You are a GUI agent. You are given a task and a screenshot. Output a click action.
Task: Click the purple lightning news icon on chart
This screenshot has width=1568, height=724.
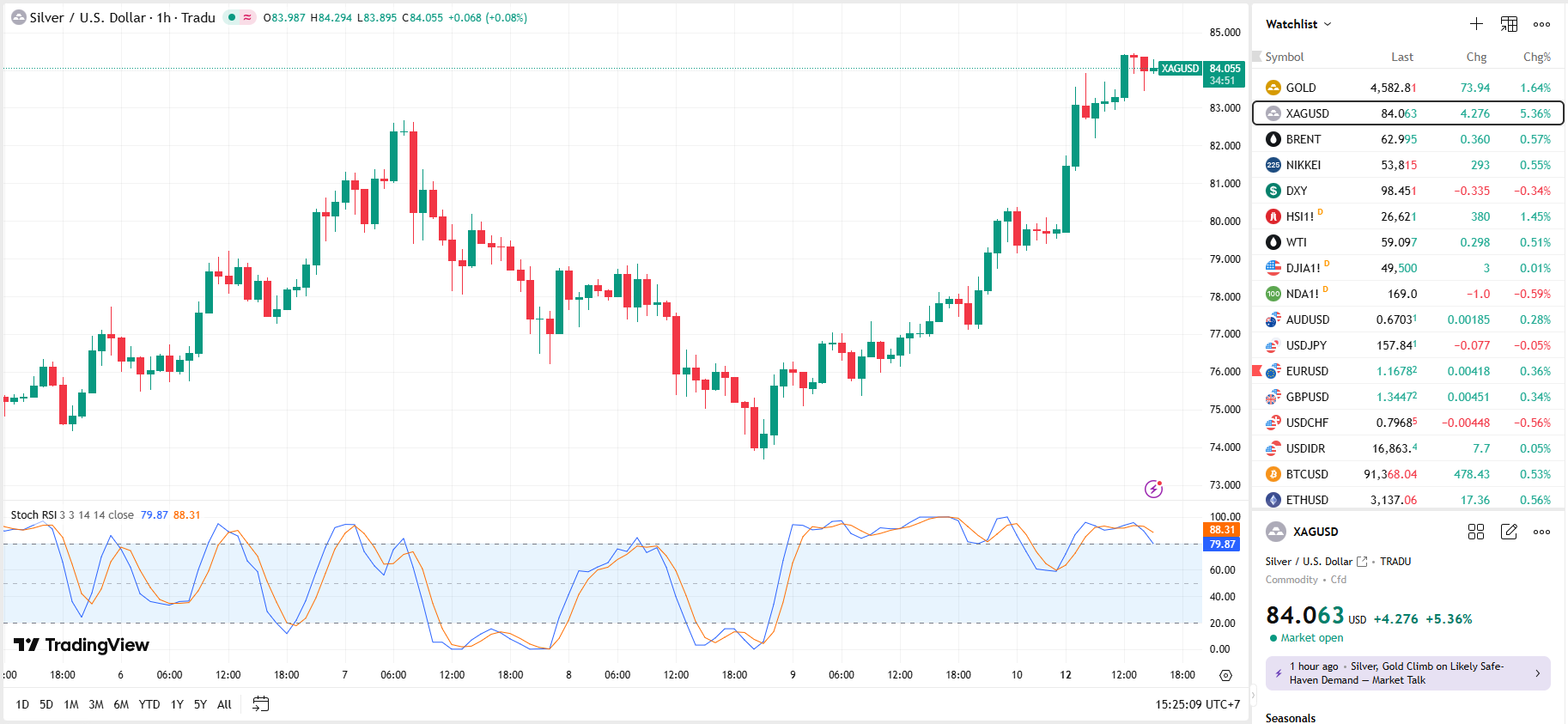click(x=1153, y=489)
